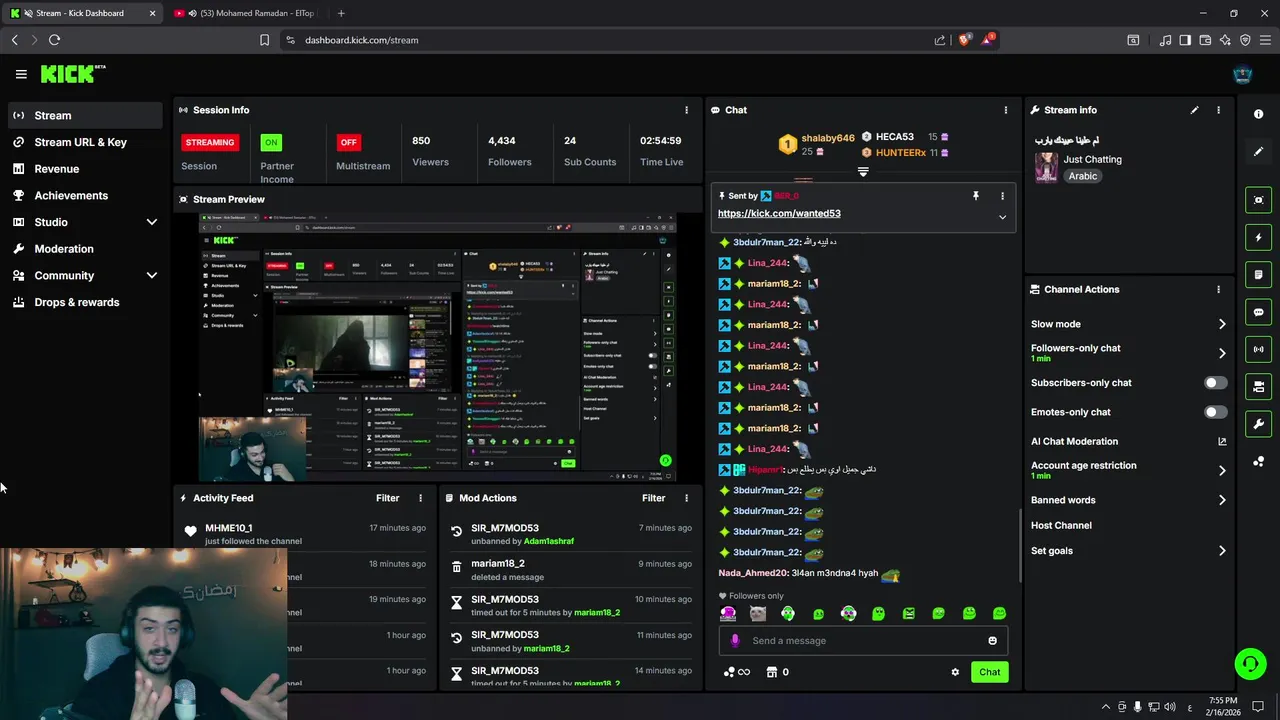Open Achievements in the sidebar
The width and height of the screenshot is (1280, 720).
[x=85, y=196]
